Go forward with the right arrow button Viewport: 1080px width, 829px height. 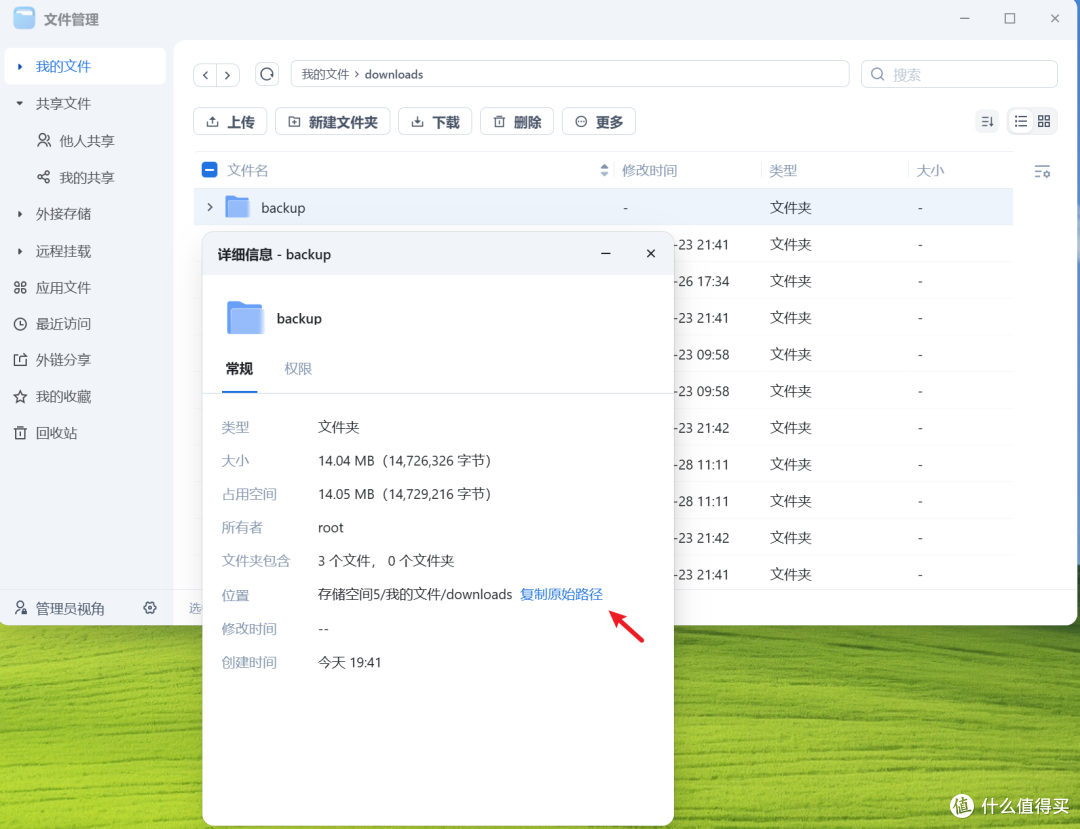point(227,74)
